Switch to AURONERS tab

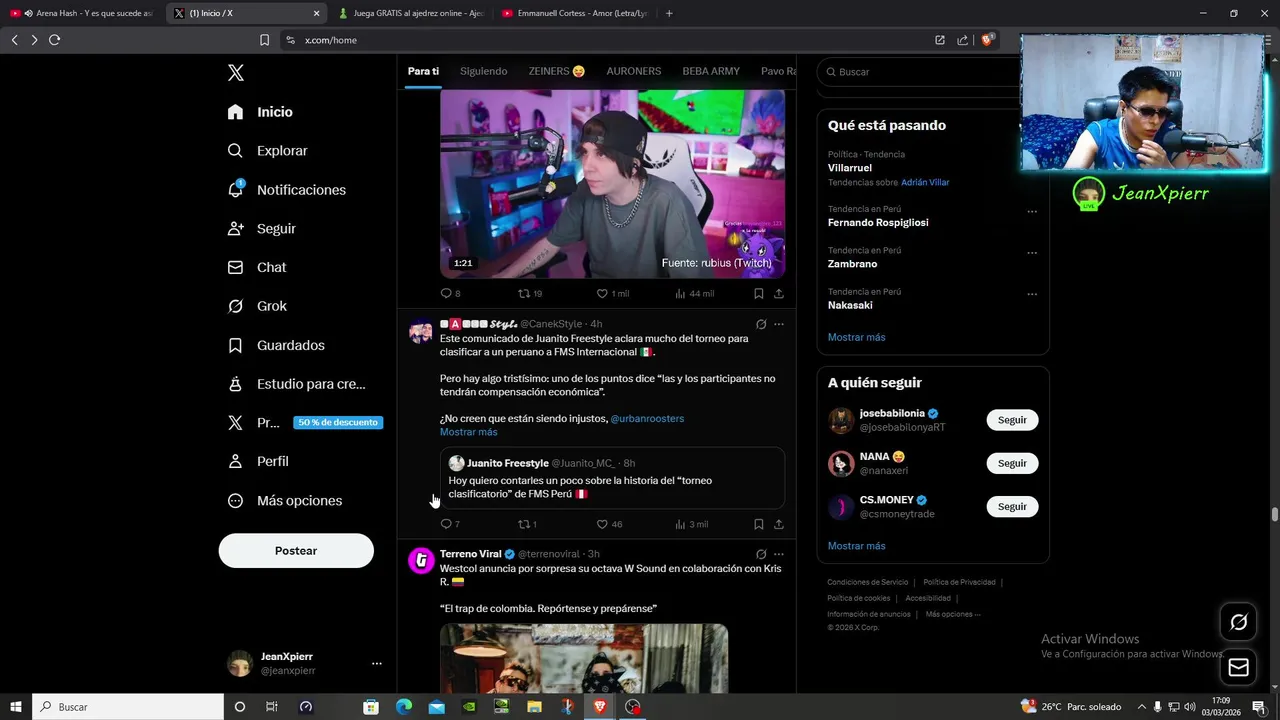634,71
